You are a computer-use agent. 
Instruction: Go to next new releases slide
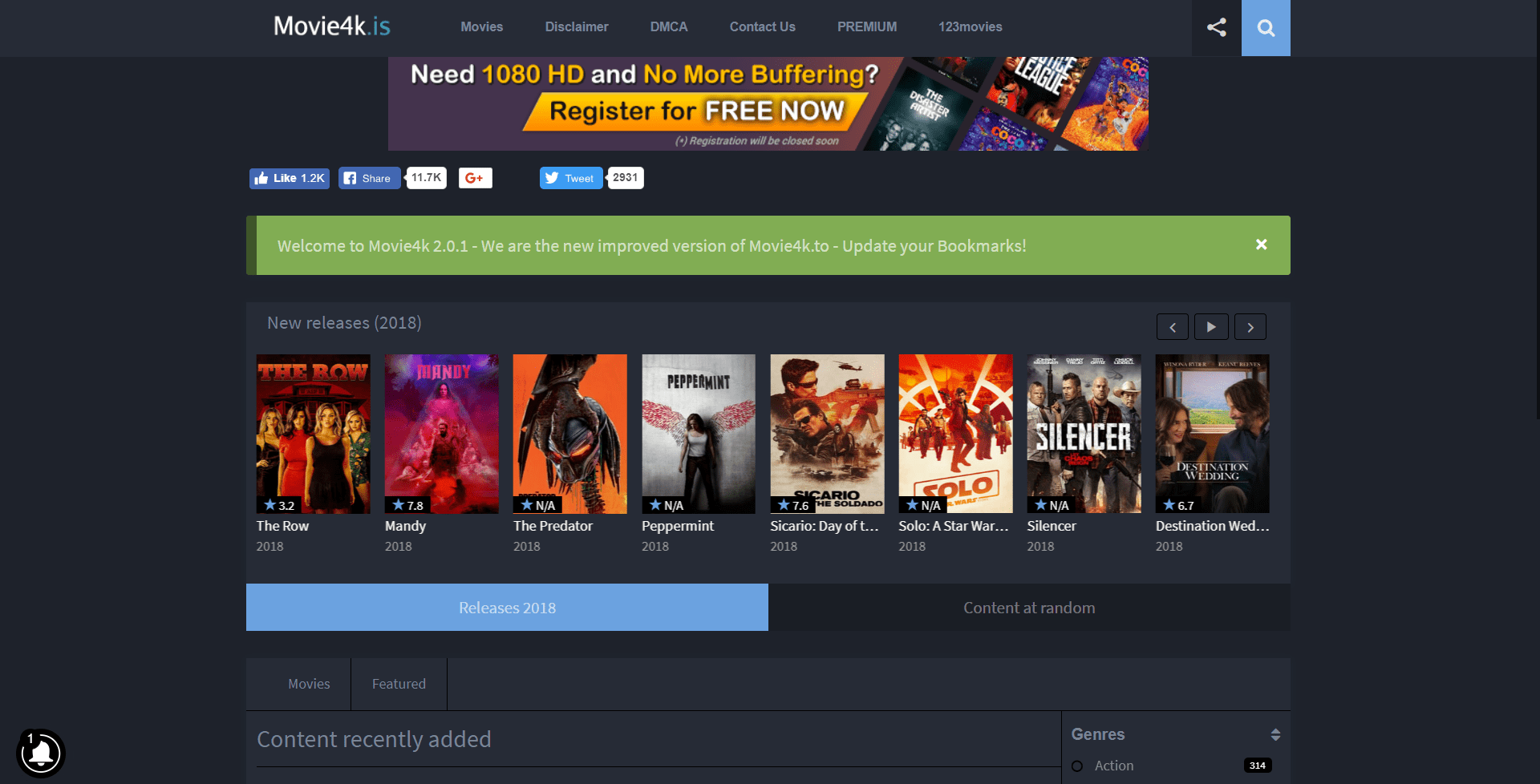pos(1250,326)
